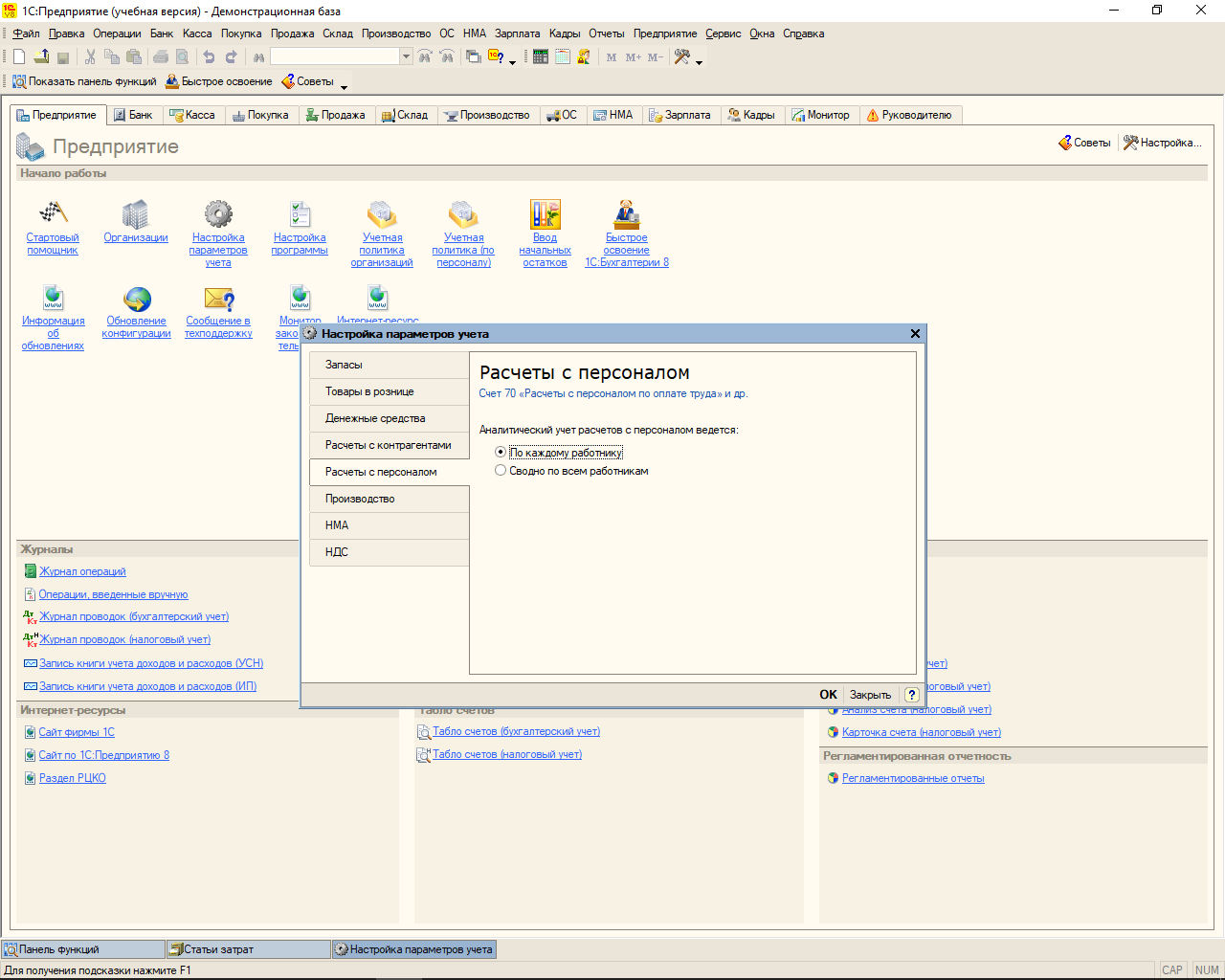The width and height of the screenshot is (1225, 980).
Task: Click Настройка параметров учета gear icon
Action: 218,213
